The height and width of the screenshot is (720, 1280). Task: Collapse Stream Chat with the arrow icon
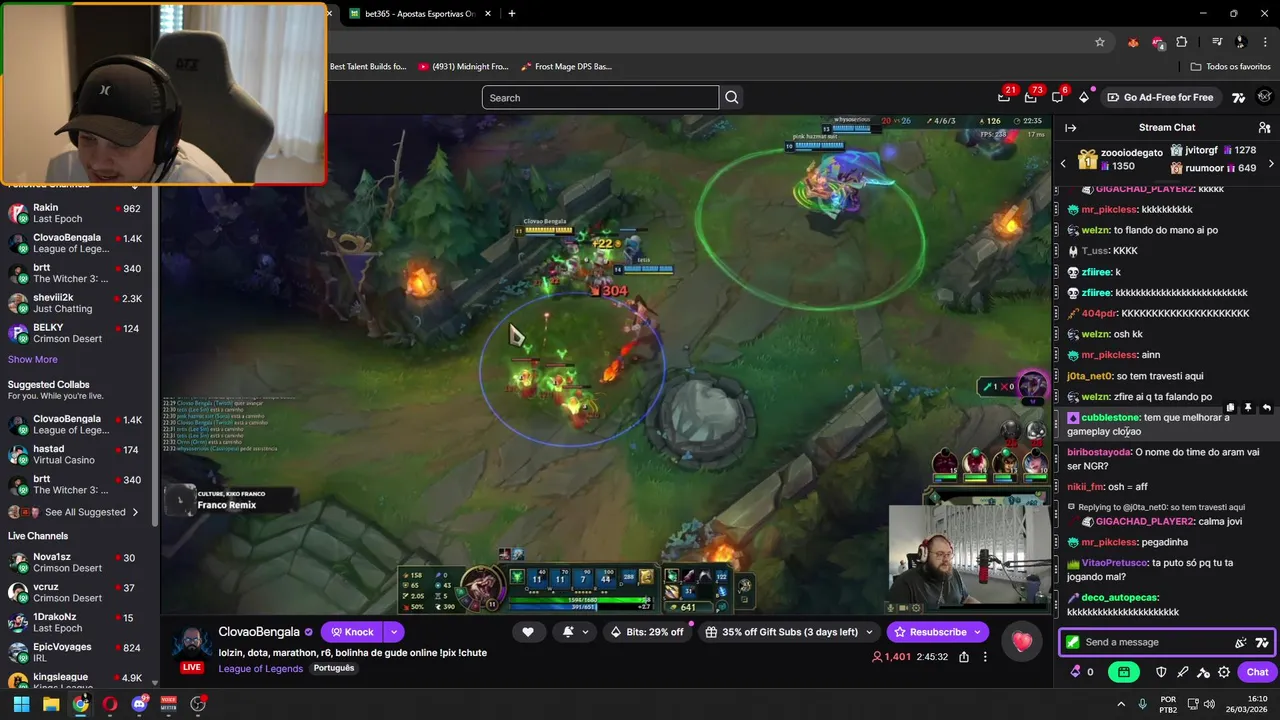(1070, 128)
